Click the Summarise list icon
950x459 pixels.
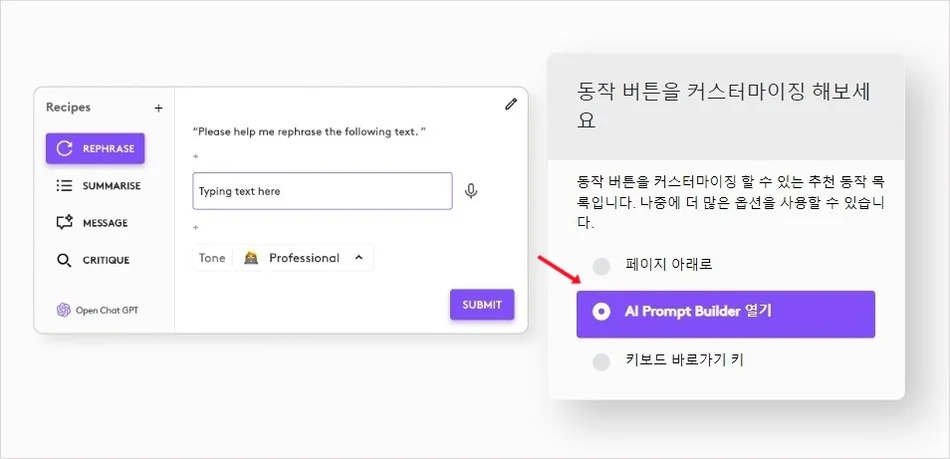pyautogui.click(x=64, y=186)
